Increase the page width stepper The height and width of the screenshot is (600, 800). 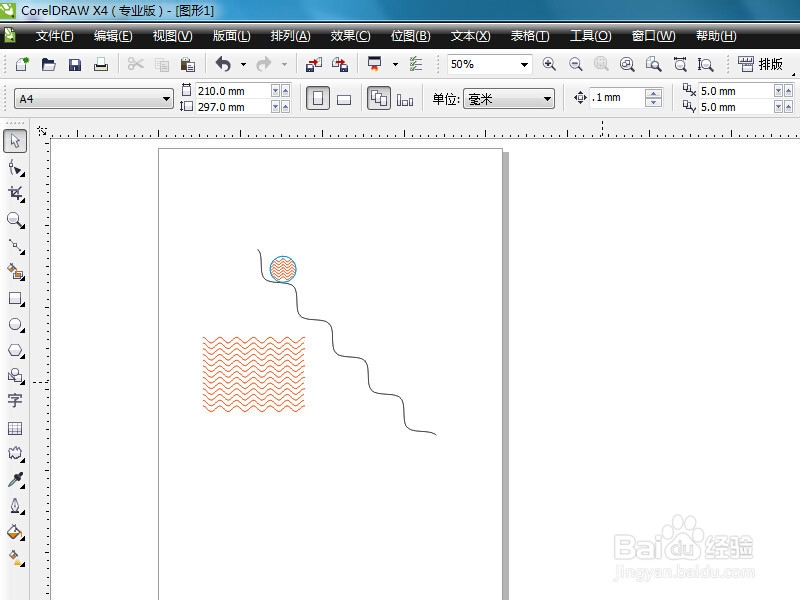(285, 91)
